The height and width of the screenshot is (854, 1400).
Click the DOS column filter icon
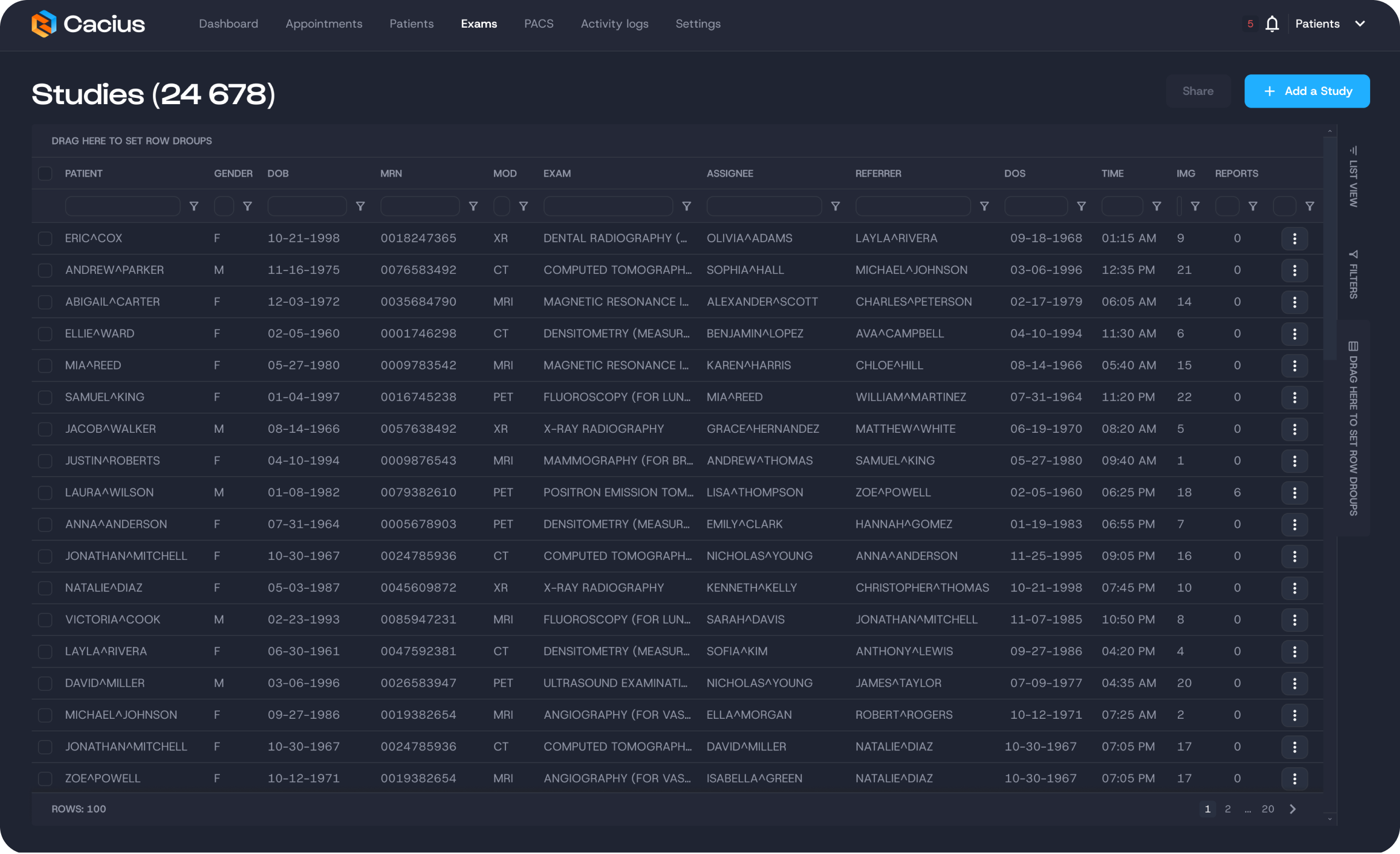pyautogui.click(x=1082, y=206)
